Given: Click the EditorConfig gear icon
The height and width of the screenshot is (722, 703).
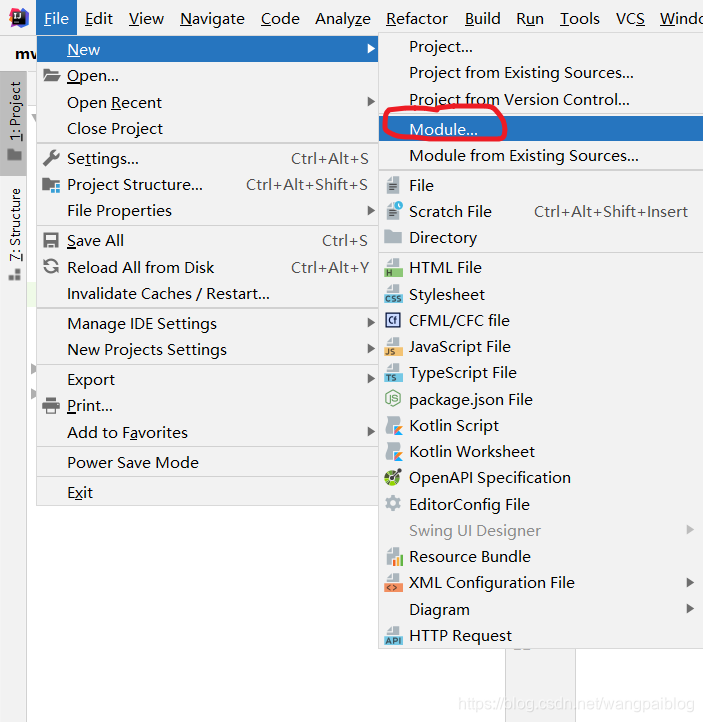Looking at the screenshot, I should [x=393, y=503].
